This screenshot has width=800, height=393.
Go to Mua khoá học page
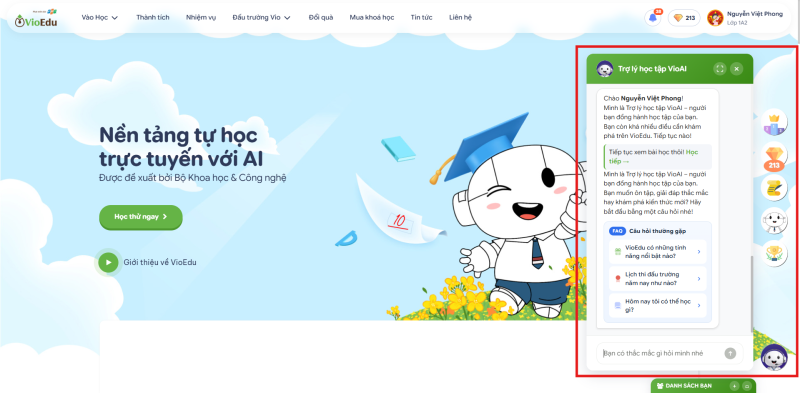pyautogui.click(x=372, y=17)
